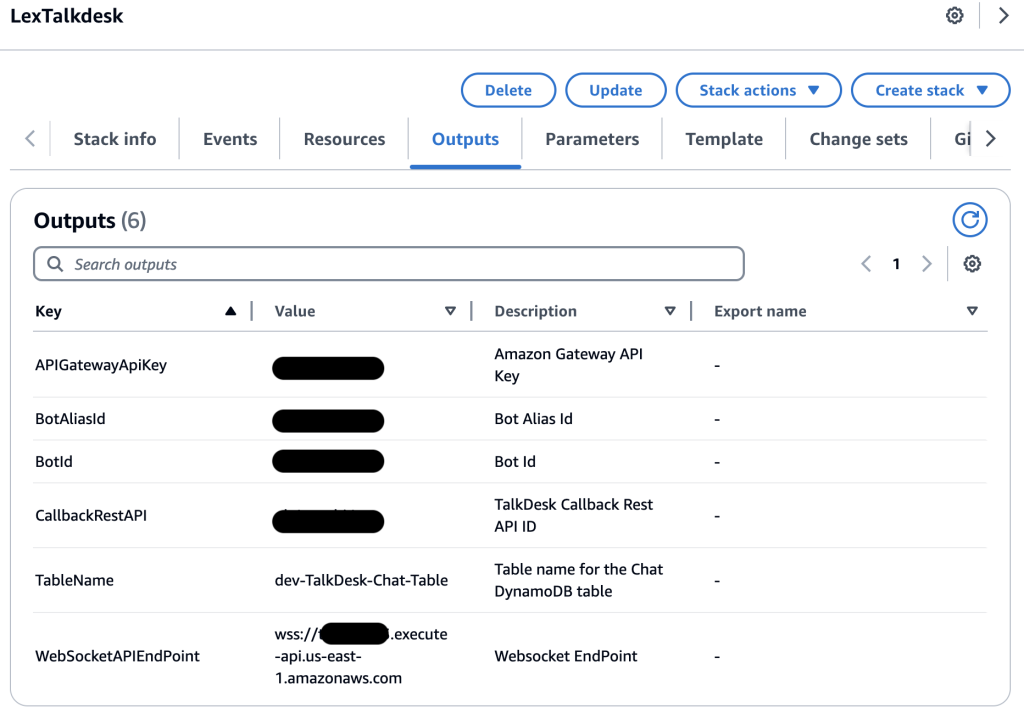This screenshot has width=1024, height=713.
Task: Click CallbackRestAPI key cell
Action: pyautogui.click(x=91, y=515)
